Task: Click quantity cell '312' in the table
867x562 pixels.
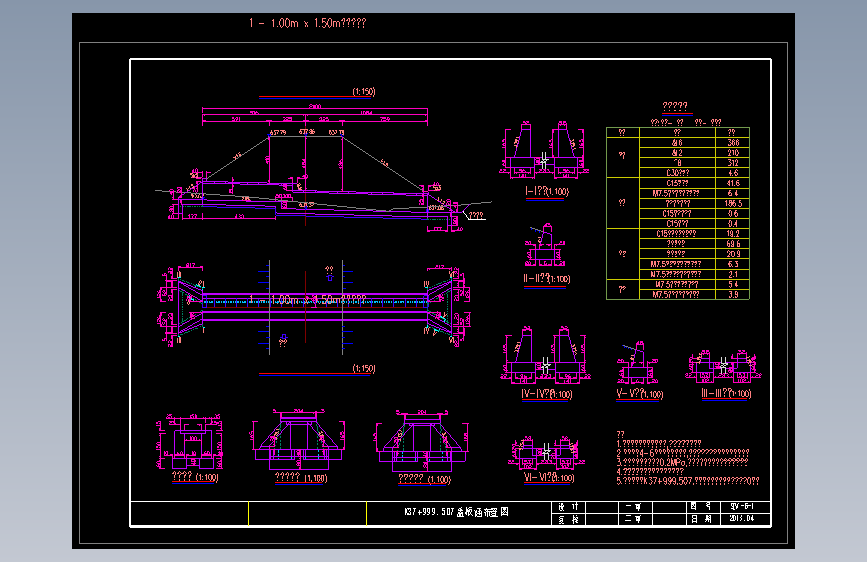Action: [733, 163]
